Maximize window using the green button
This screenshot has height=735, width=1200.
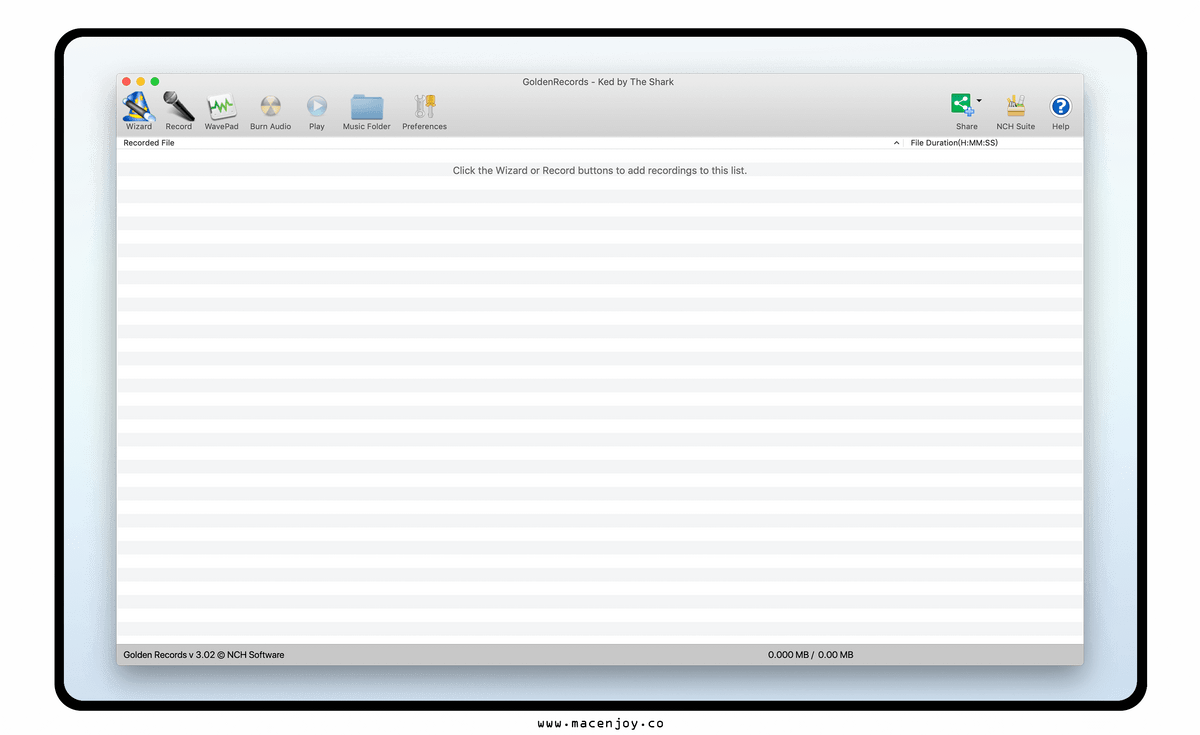155,81
